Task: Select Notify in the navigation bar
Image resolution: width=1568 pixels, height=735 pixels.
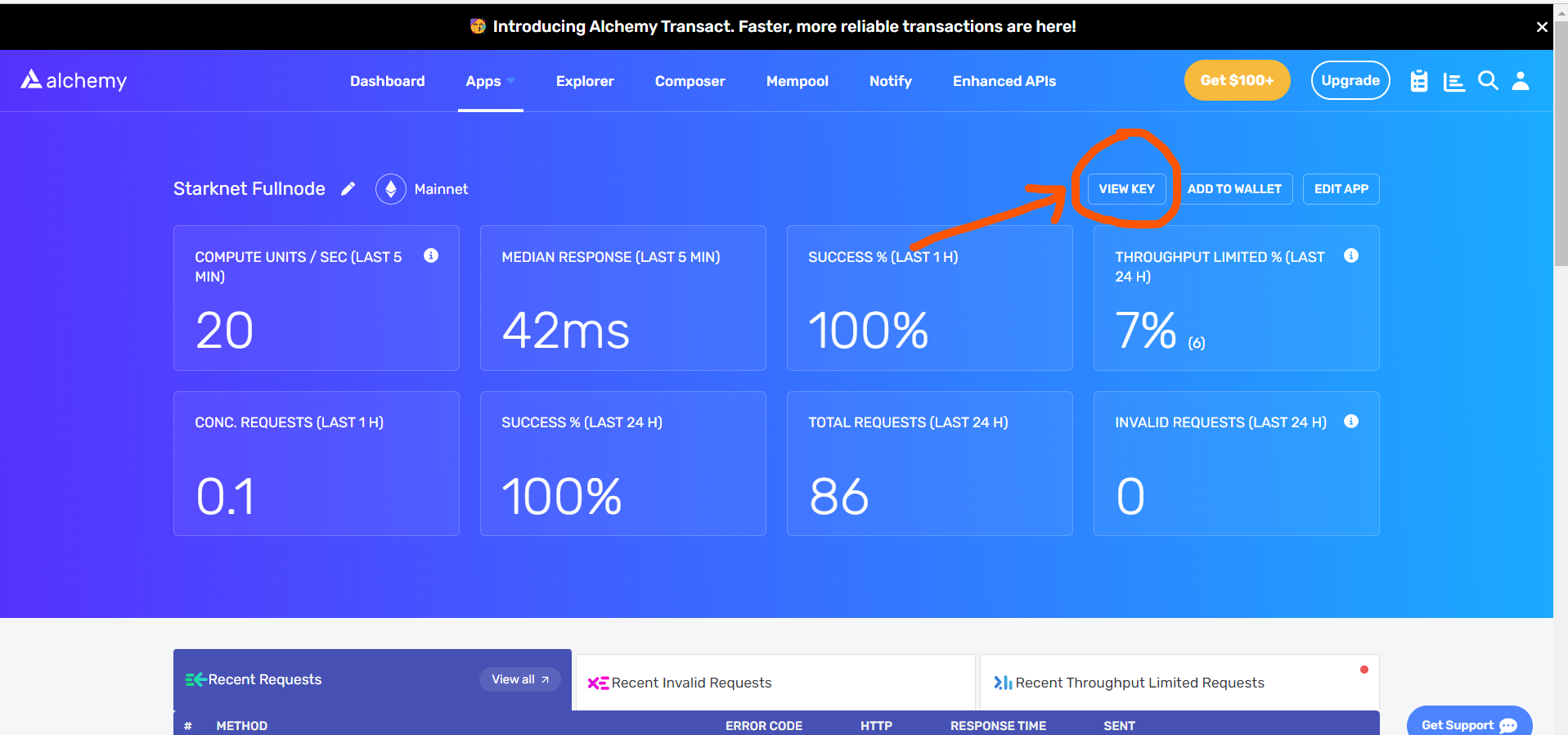Action: [890, 81]
